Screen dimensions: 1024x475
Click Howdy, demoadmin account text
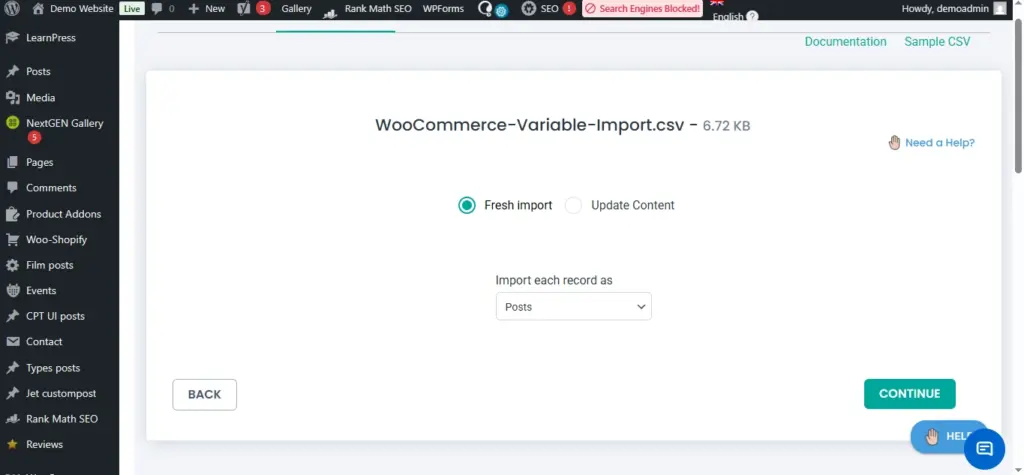(945, 8)
